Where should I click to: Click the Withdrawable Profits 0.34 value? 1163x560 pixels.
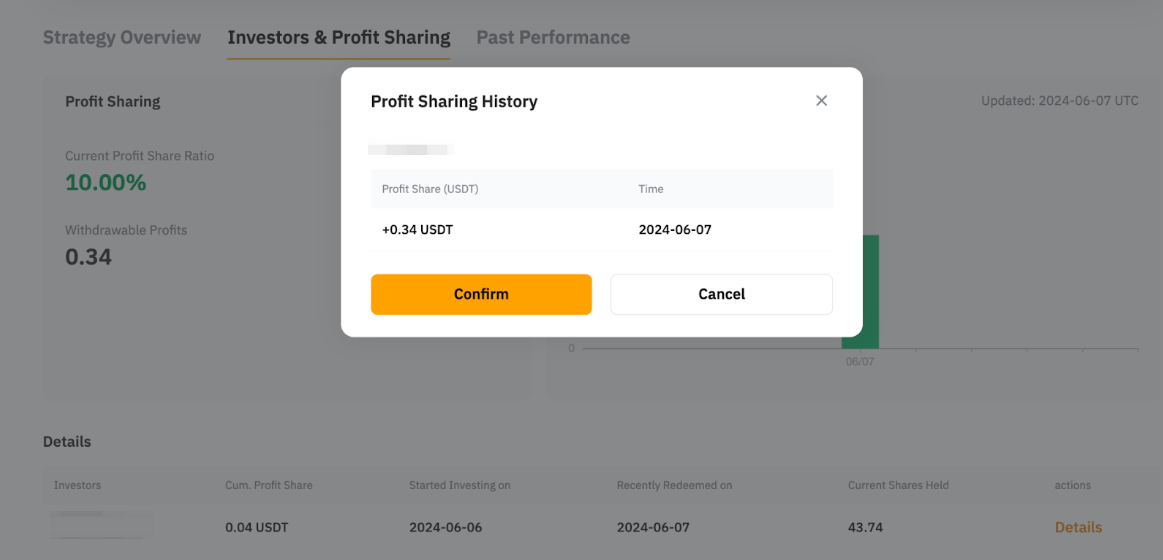point(89,257)
